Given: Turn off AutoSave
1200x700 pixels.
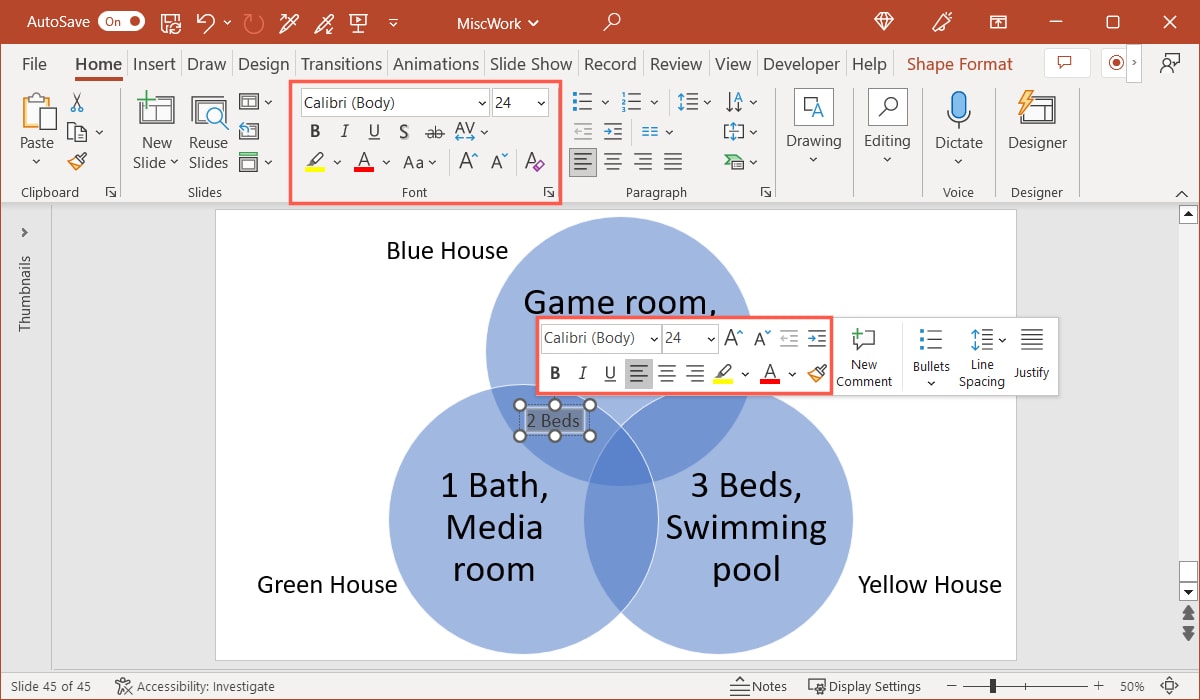Looking at the screenshot, I should 121,21.
